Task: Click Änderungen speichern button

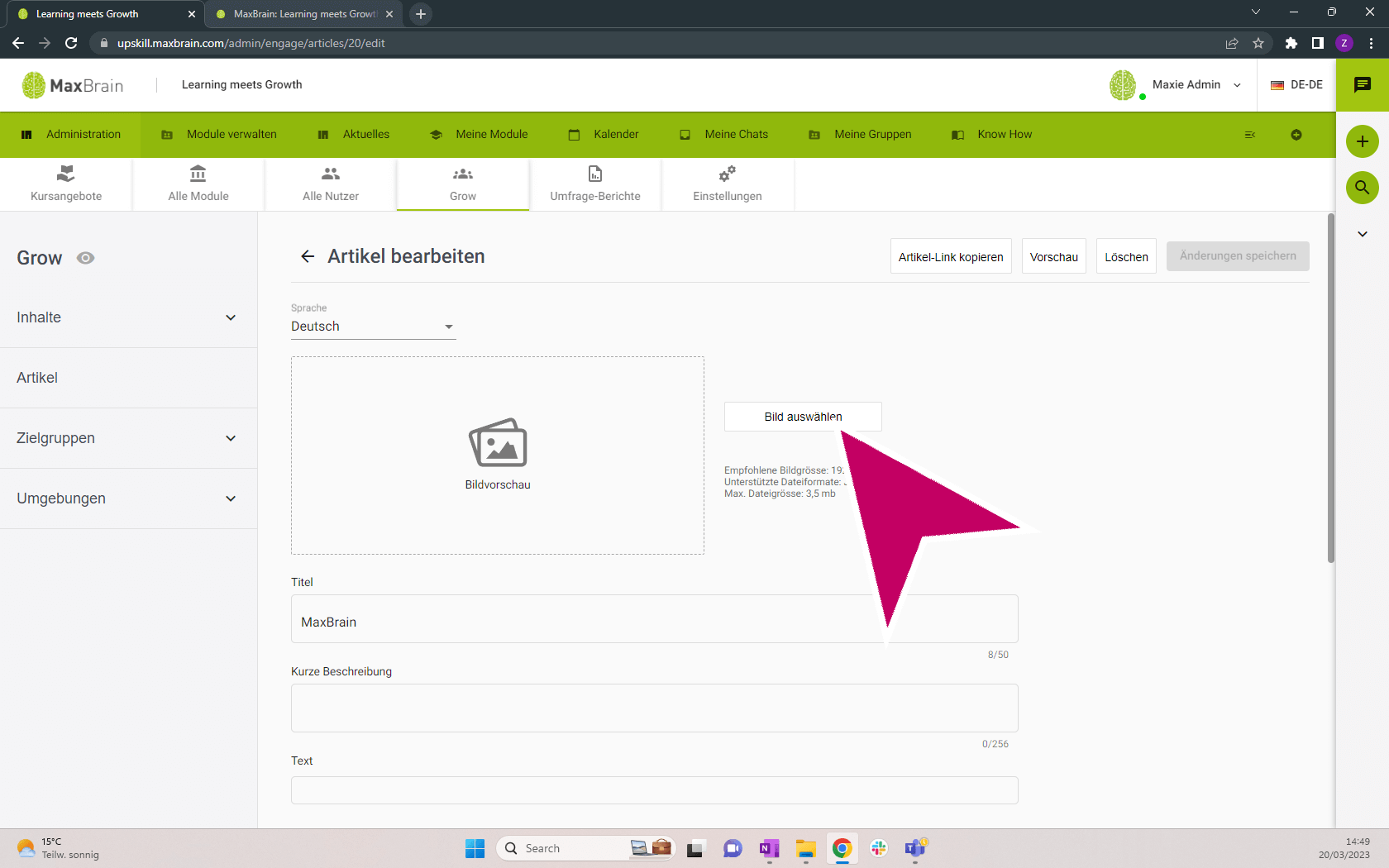Action: pyautogui.click(x=1238, y=256)
